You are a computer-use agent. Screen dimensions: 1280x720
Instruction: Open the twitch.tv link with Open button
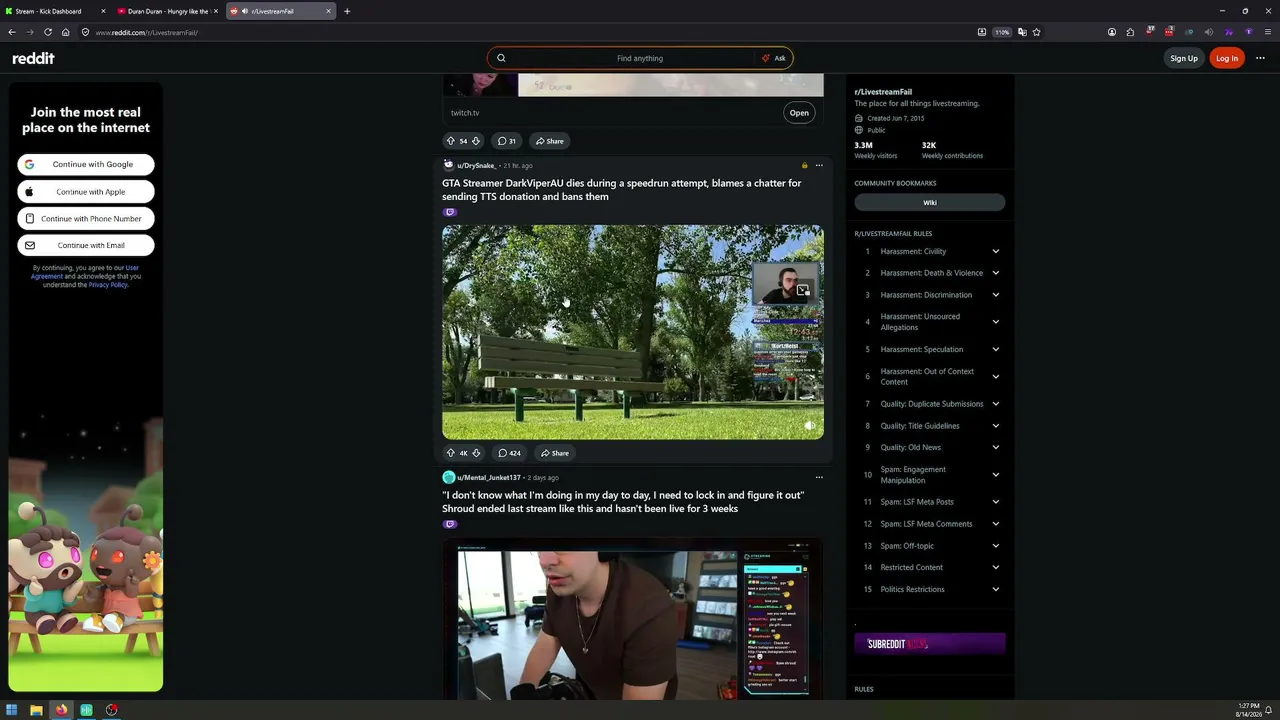pos(799,113)
